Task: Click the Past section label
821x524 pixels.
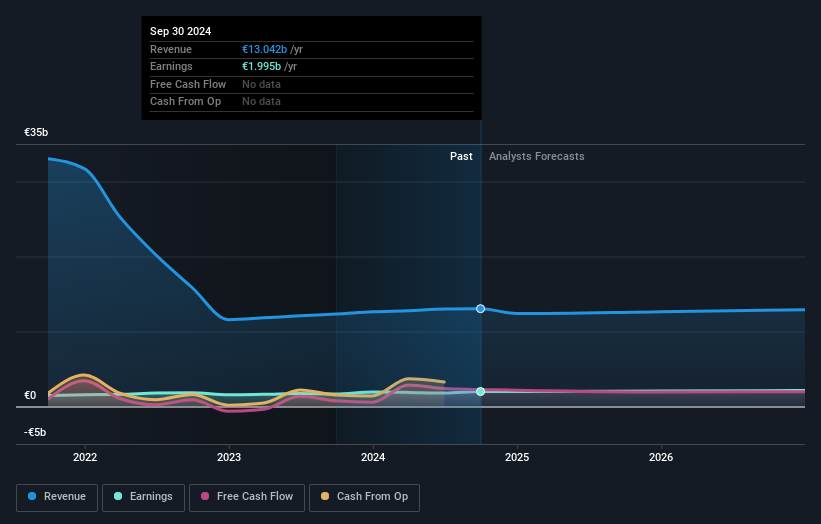Action: pos(461,156)
